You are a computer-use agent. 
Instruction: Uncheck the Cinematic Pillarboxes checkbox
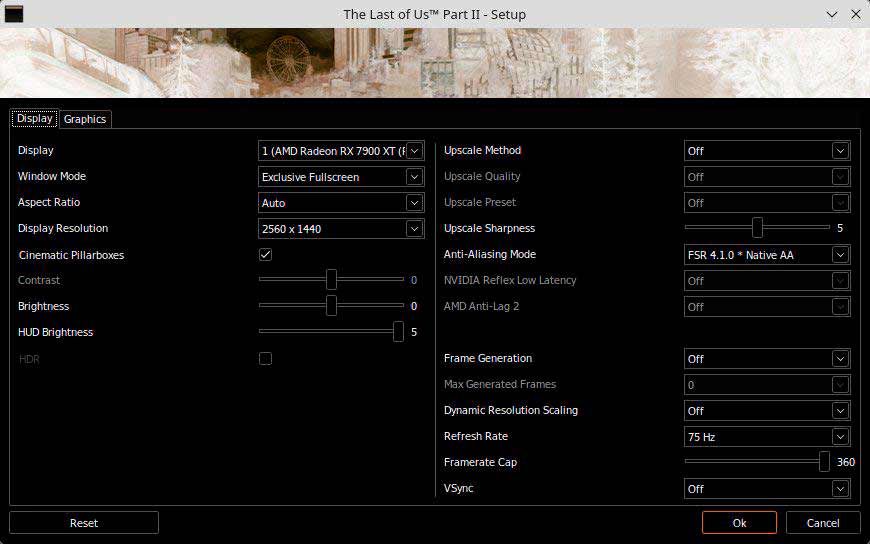pyautogui.click(x=265, y=255)
